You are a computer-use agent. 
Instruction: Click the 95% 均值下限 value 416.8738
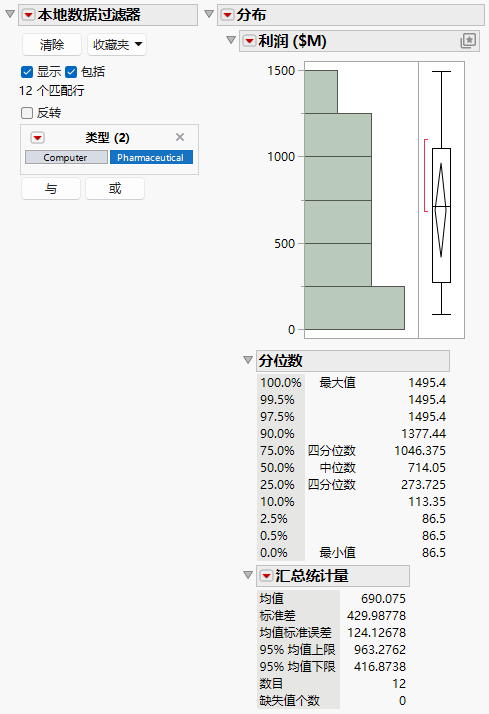pos(380,667)
